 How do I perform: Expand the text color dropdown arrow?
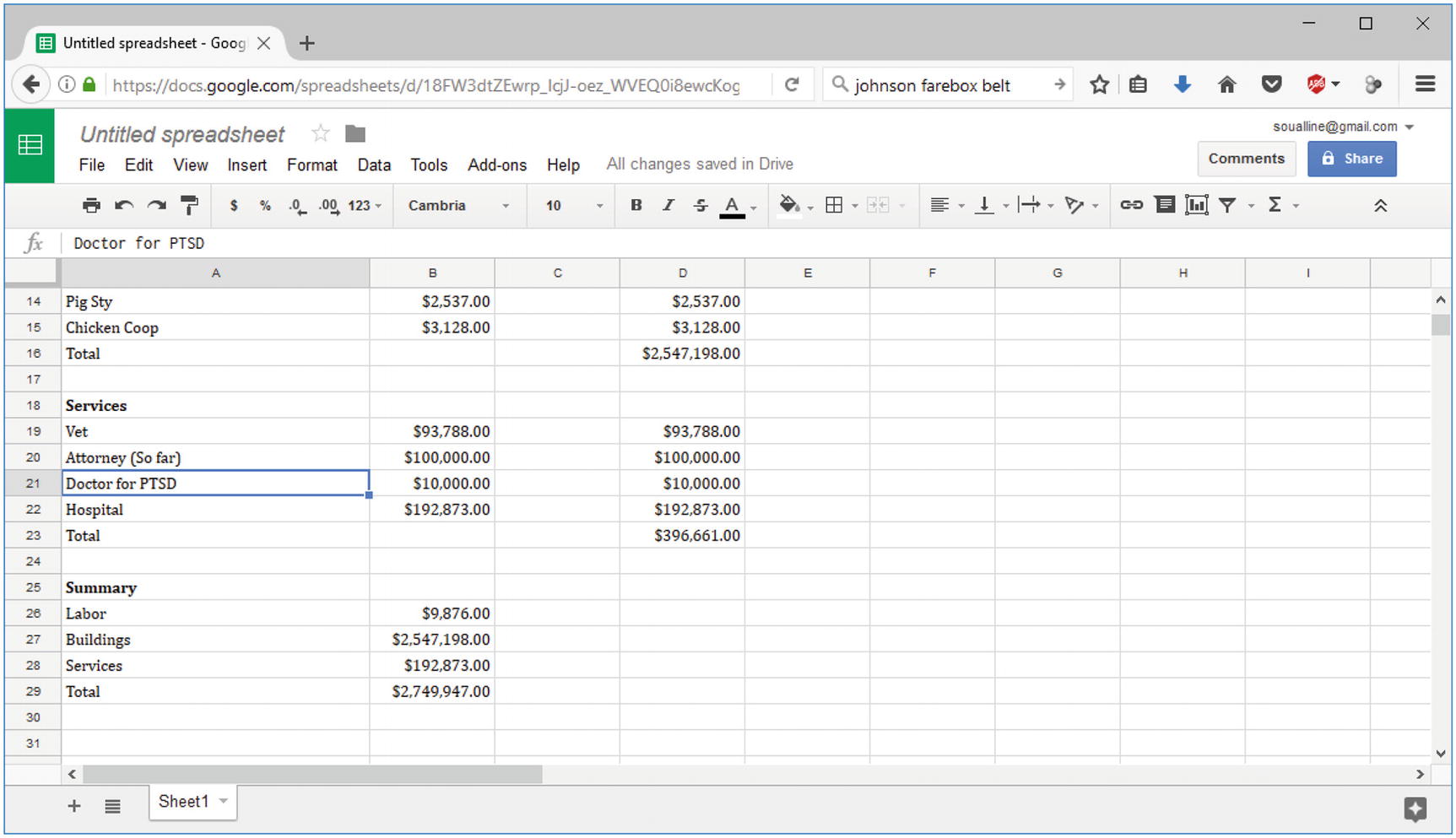754,207
